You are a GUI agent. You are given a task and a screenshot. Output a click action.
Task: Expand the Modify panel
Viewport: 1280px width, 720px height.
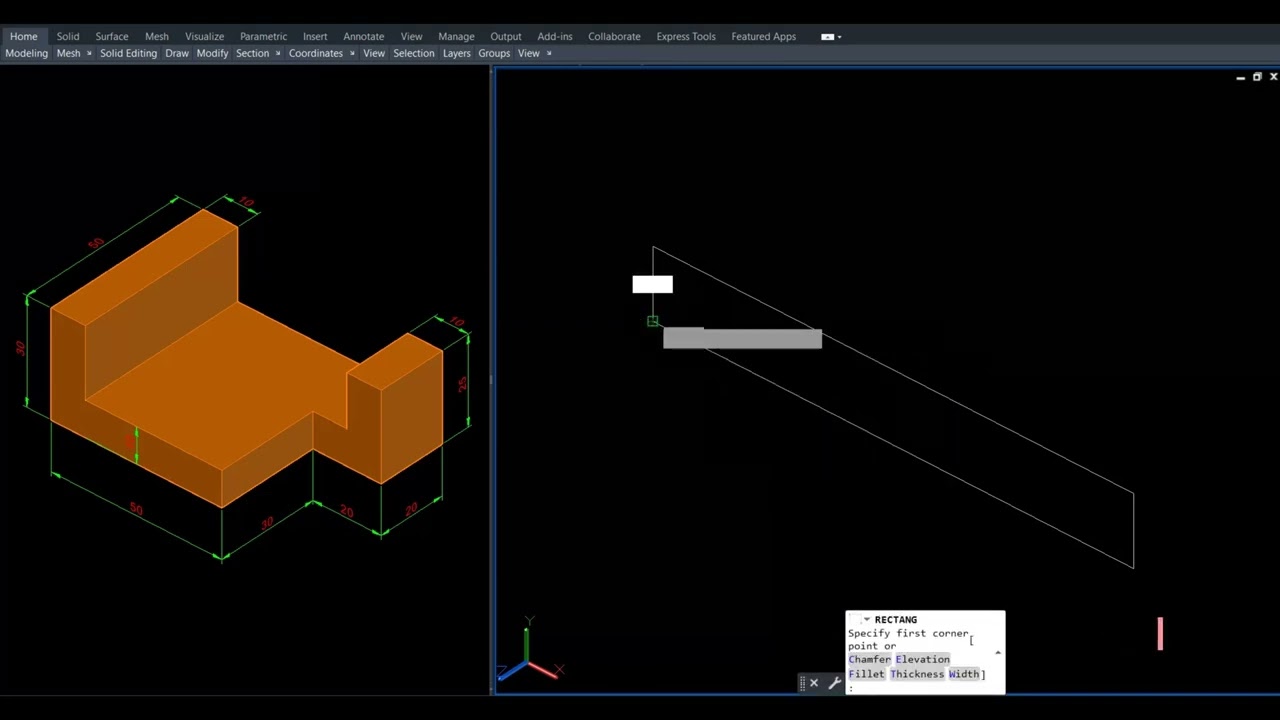(x=212, y=53)
